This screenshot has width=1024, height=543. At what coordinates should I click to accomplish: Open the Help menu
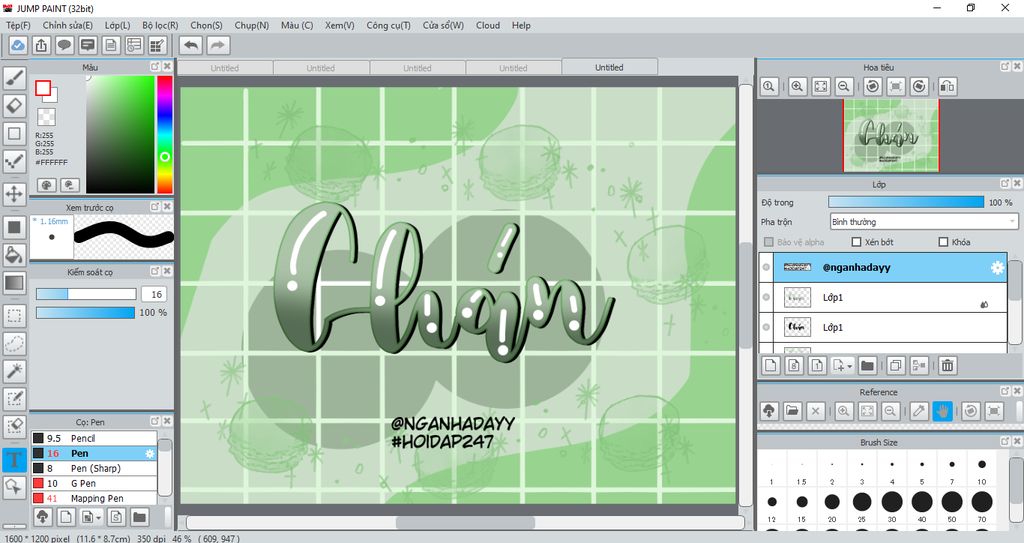pos(521,25)
